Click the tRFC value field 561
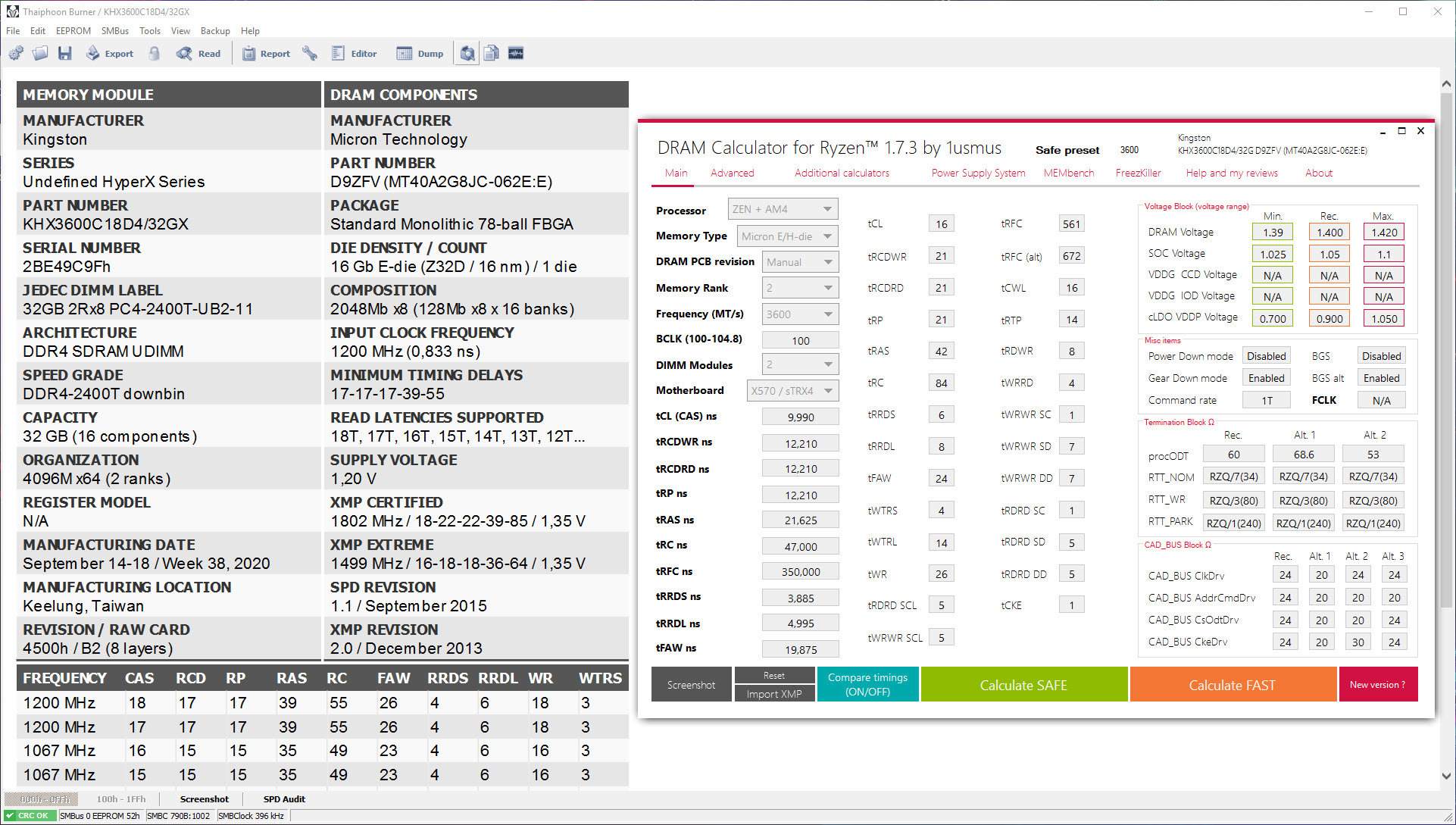 tap(1071, 223)
